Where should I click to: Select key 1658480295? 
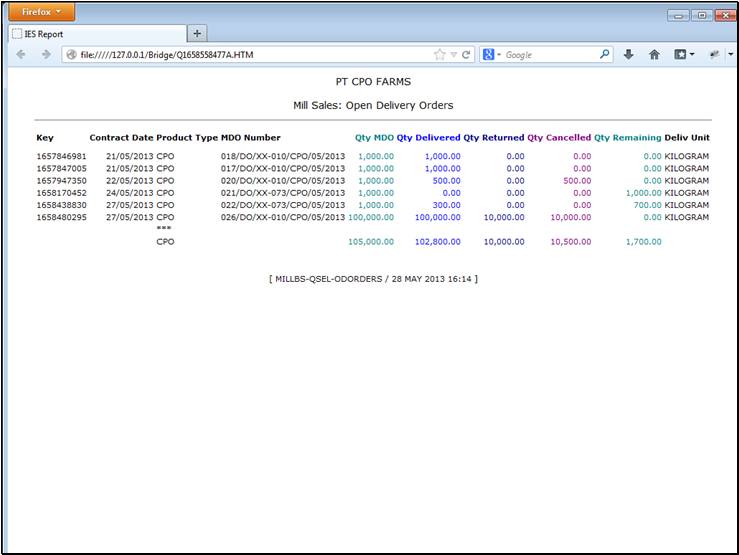click(x=61, y=217)
